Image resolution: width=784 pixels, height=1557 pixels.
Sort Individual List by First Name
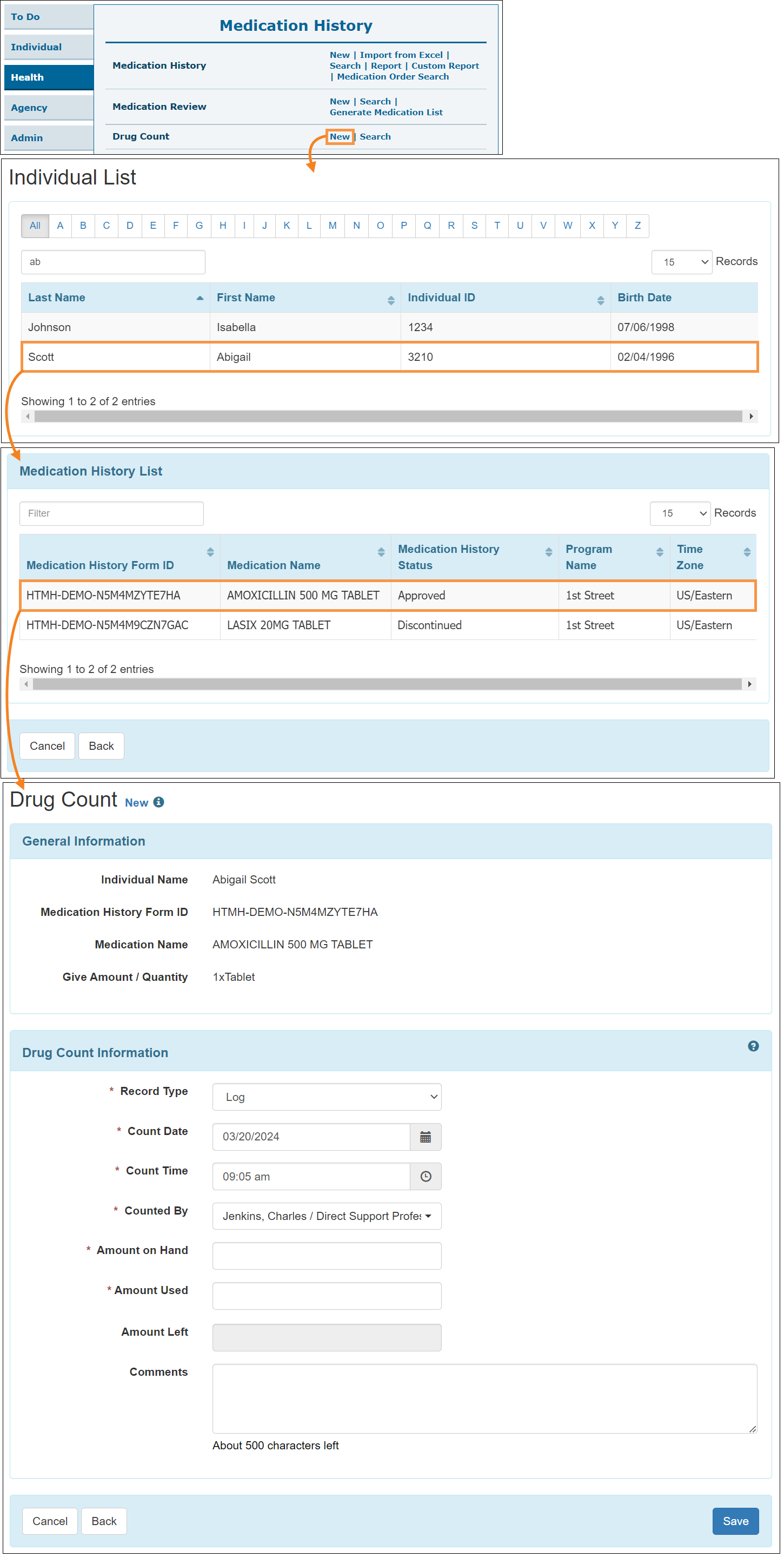tap(305, 298)
